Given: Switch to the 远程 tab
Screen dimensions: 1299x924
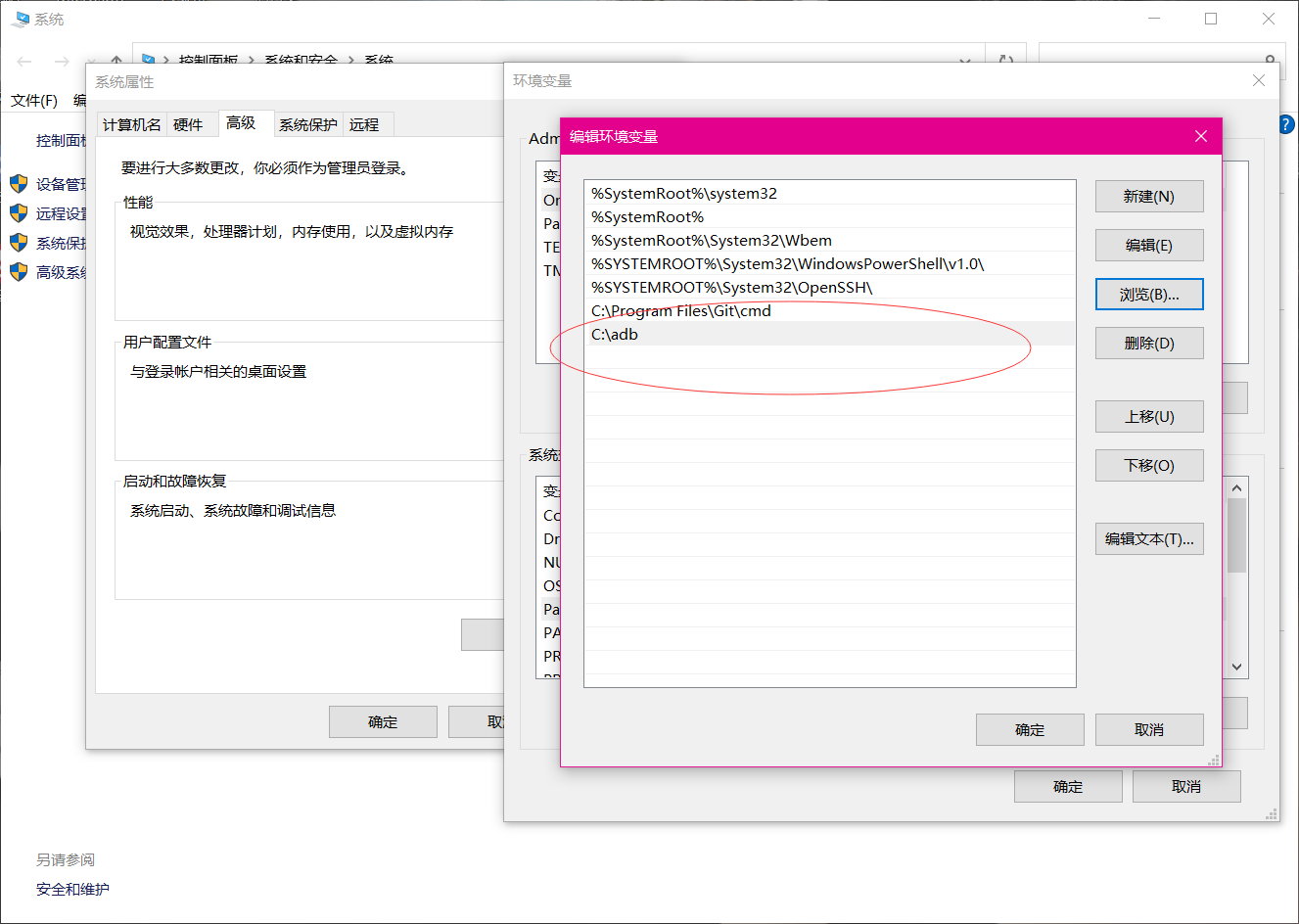Looking at the screenshot, I should click(364, 124).
